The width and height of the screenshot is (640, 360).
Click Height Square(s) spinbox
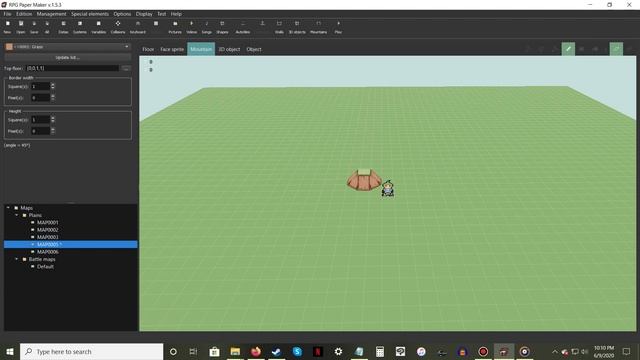coord(43,120)
